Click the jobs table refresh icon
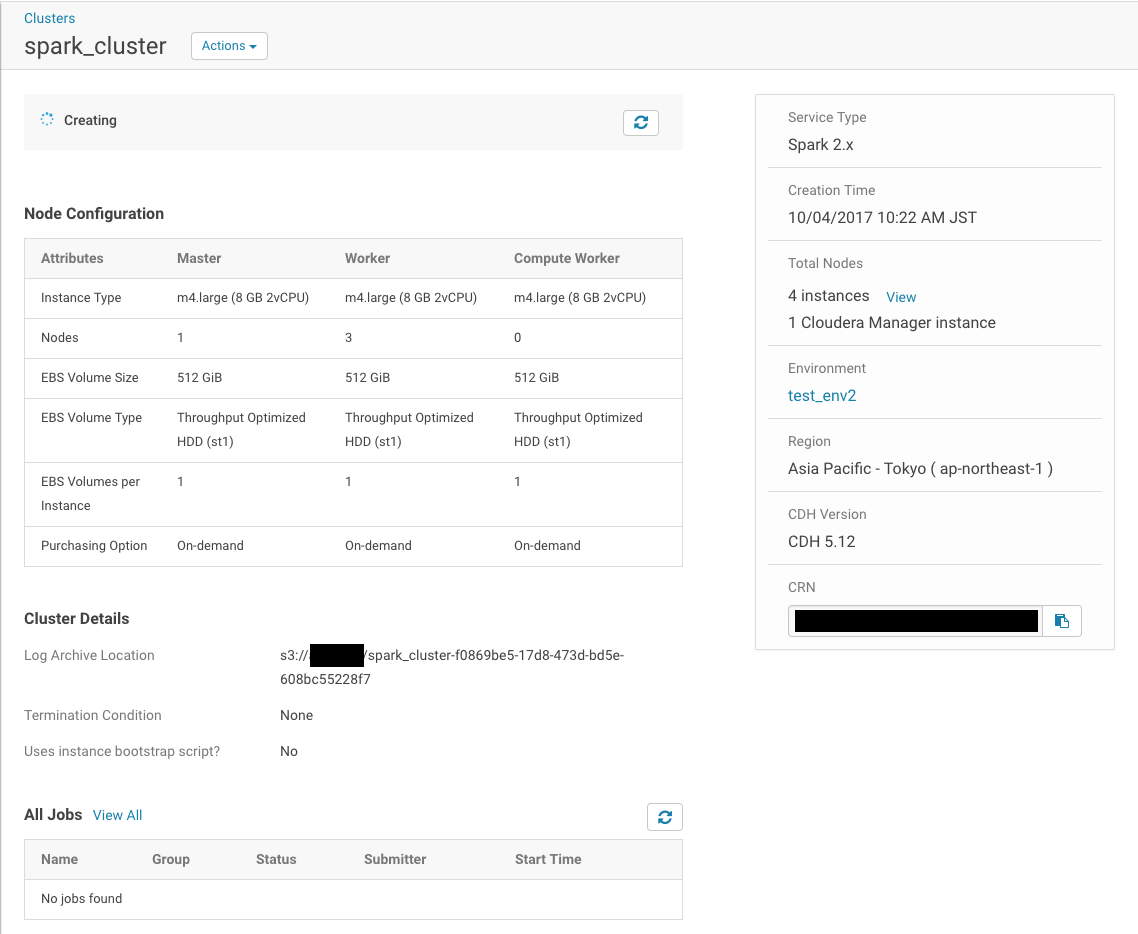 point(665,817)
